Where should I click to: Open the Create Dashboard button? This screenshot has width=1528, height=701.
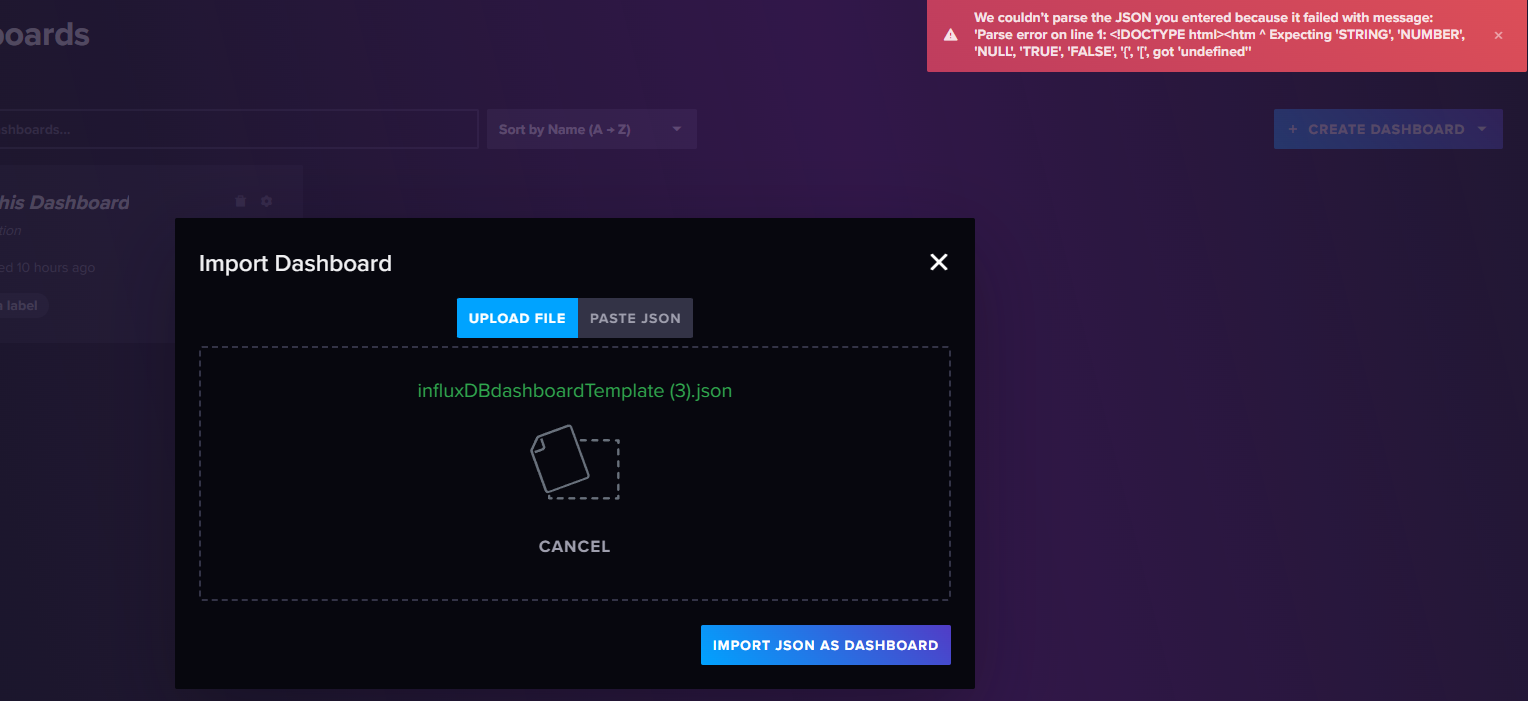[x=1388, y=129]
